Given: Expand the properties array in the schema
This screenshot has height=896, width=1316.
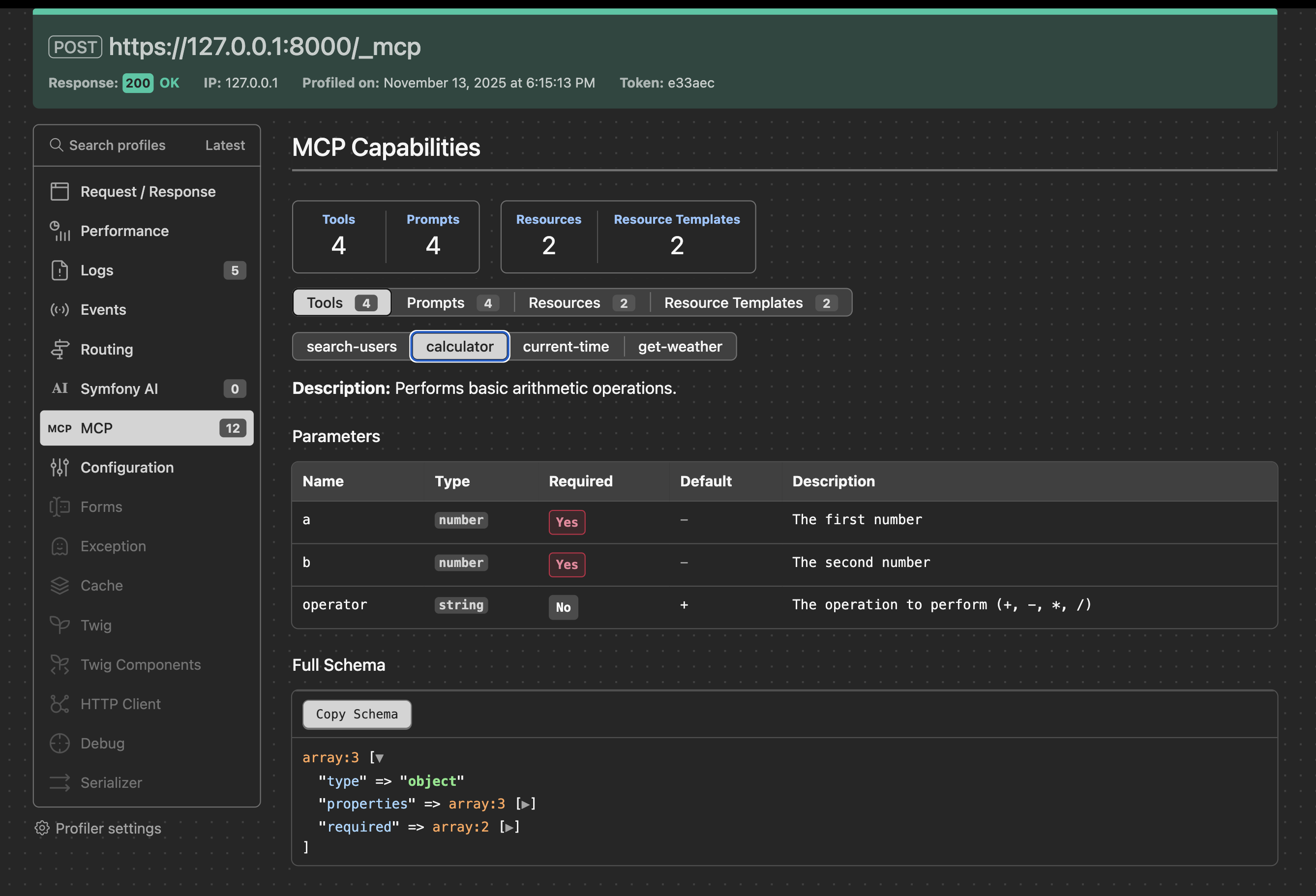Looking at the screenshot, I should (x=526, y=803).
